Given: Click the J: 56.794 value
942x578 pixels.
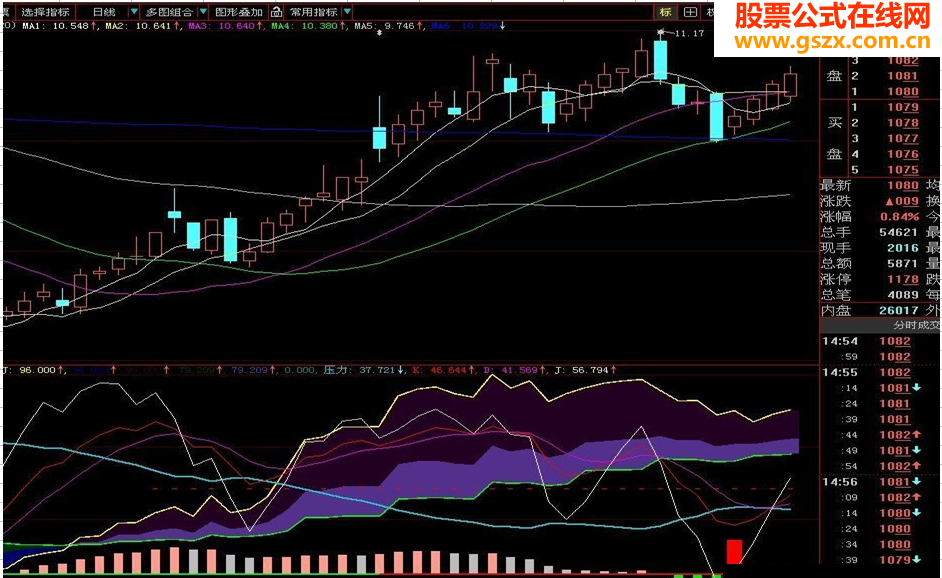Looking at the screenshot, I should (x=585, y=370).
